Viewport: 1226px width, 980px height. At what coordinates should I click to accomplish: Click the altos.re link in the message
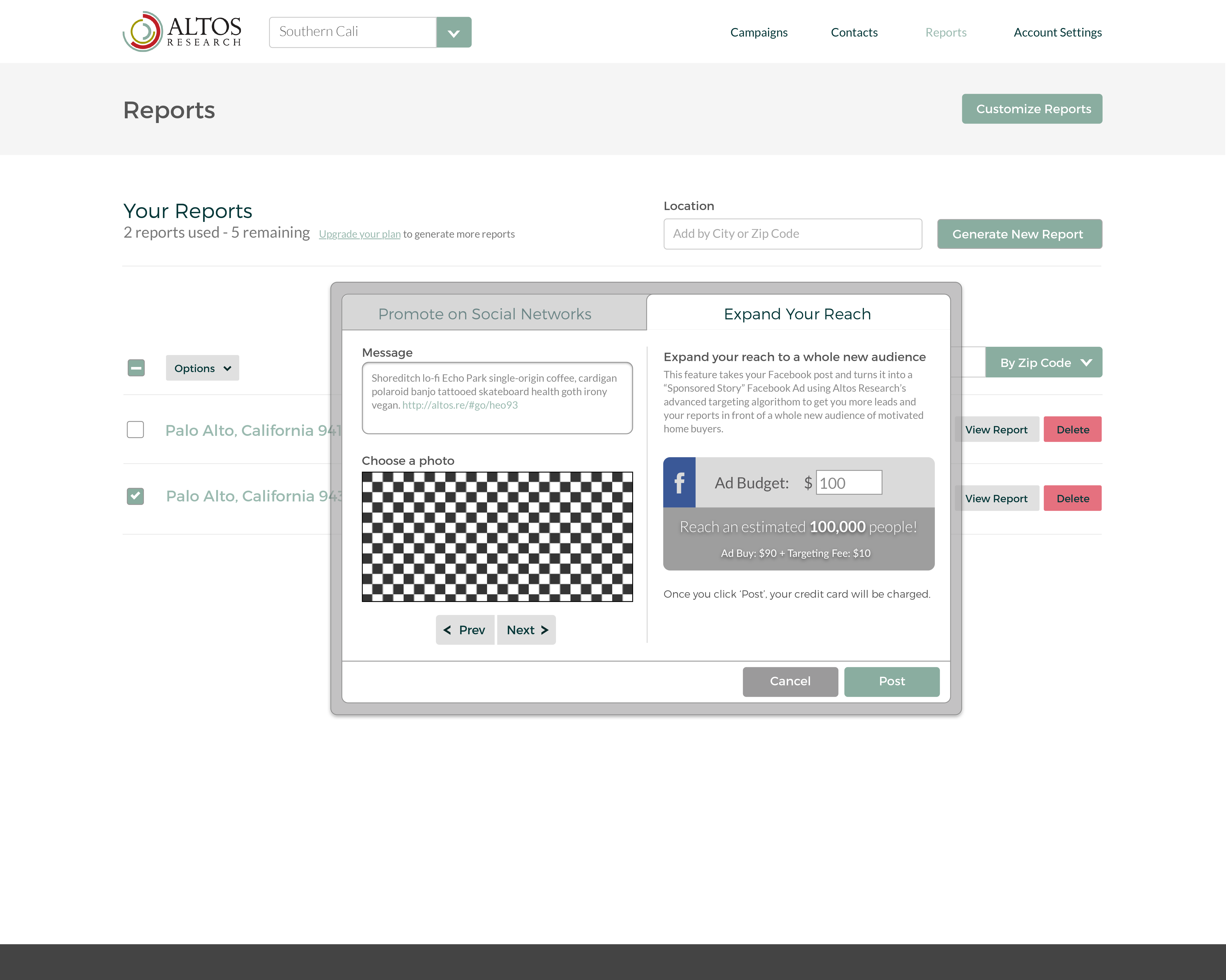click(x=460, y=405)
